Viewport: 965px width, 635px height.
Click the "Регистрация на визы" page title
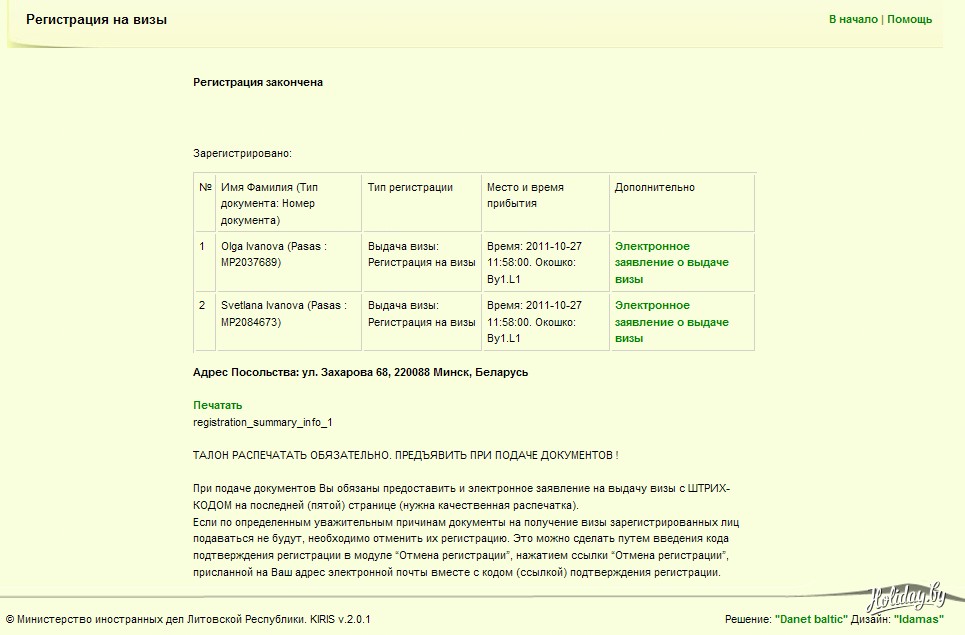[x=96, y=20]
